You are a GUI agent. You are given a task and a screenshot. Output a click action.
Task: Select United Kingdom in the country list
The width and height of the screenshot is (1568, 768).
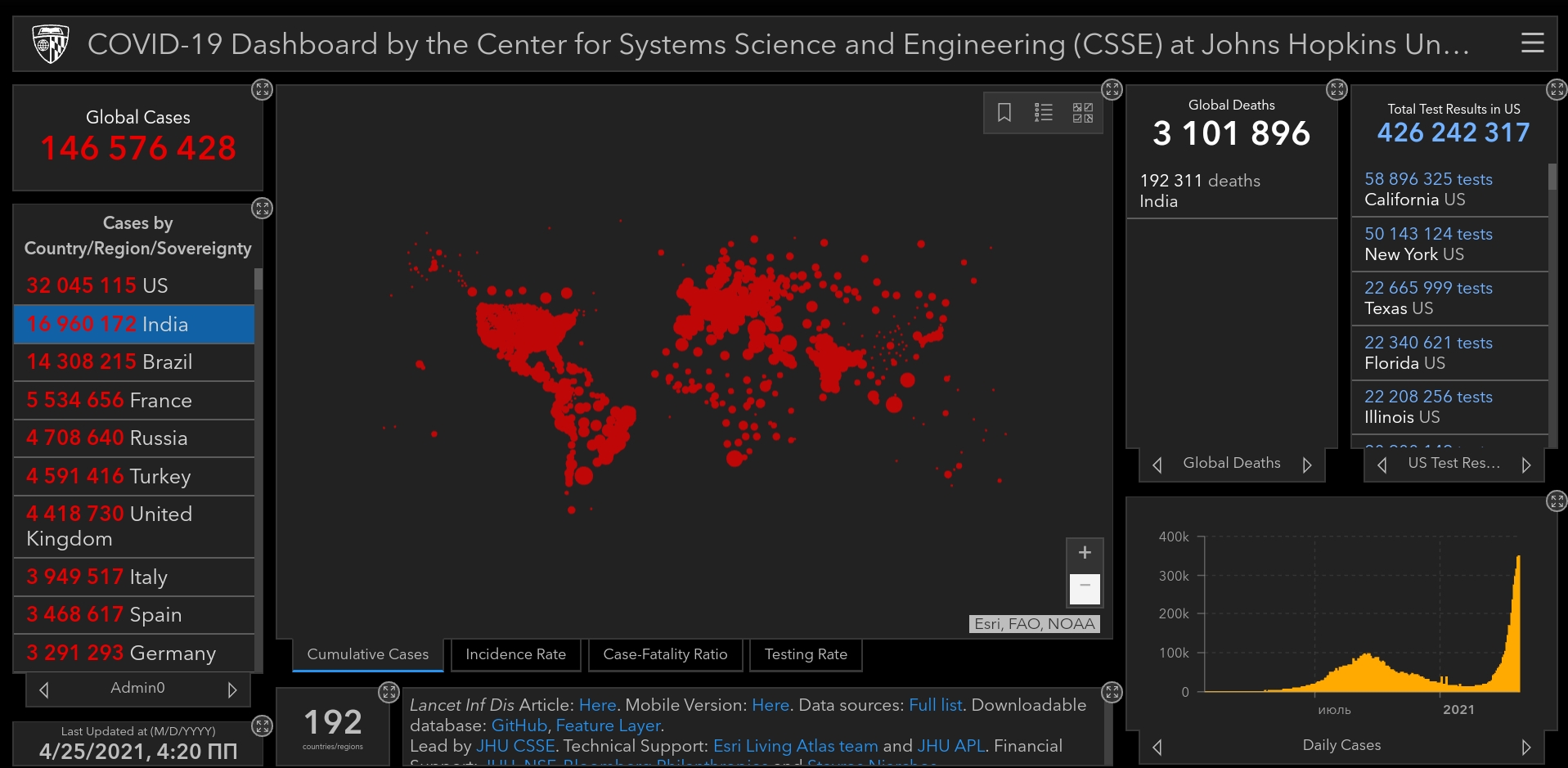(134, 526)
